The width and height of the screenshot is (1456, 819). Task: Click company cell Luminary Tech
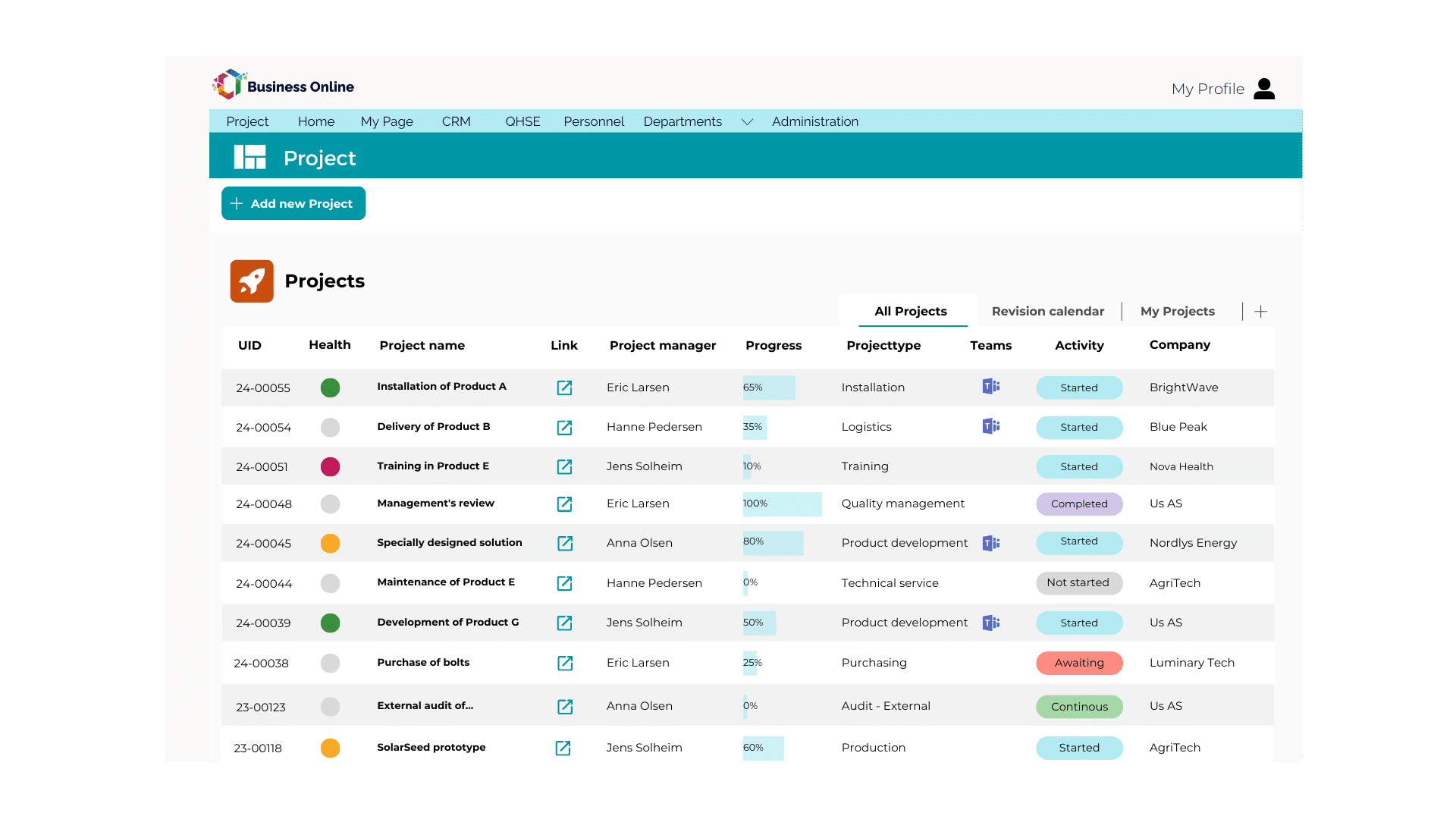point(1192,663)
